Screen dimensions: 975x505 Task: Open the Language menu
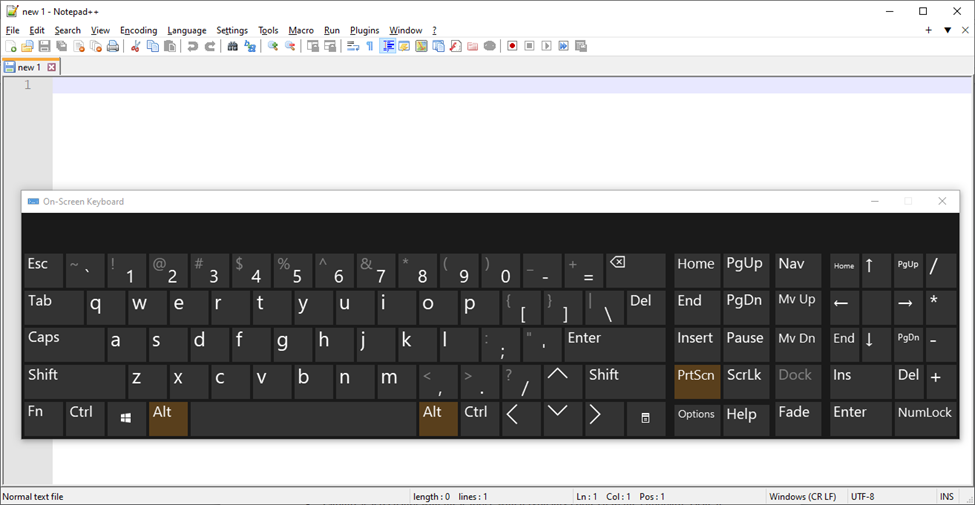click(187, 30)
